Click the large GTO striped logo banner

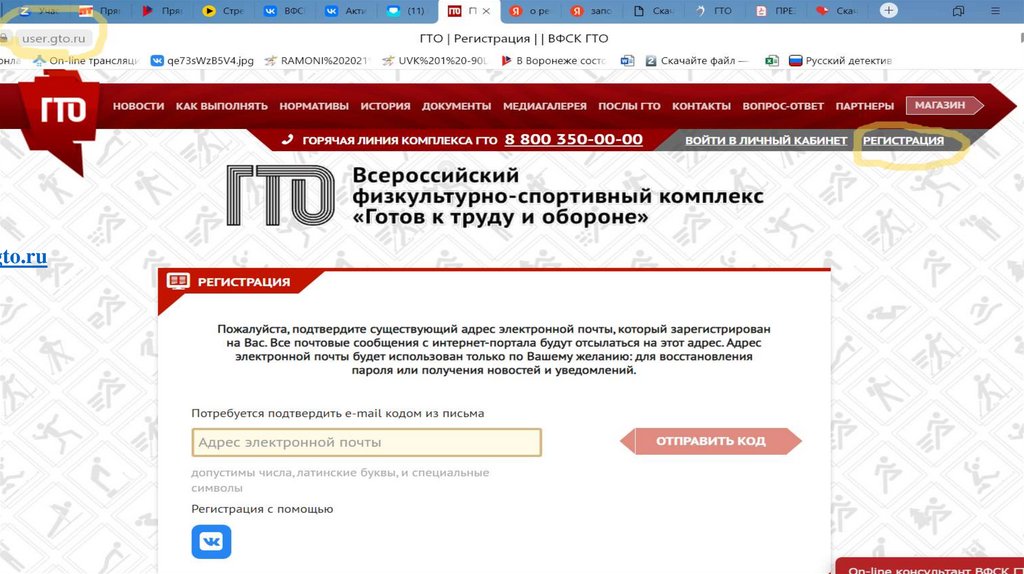[281, 195]
